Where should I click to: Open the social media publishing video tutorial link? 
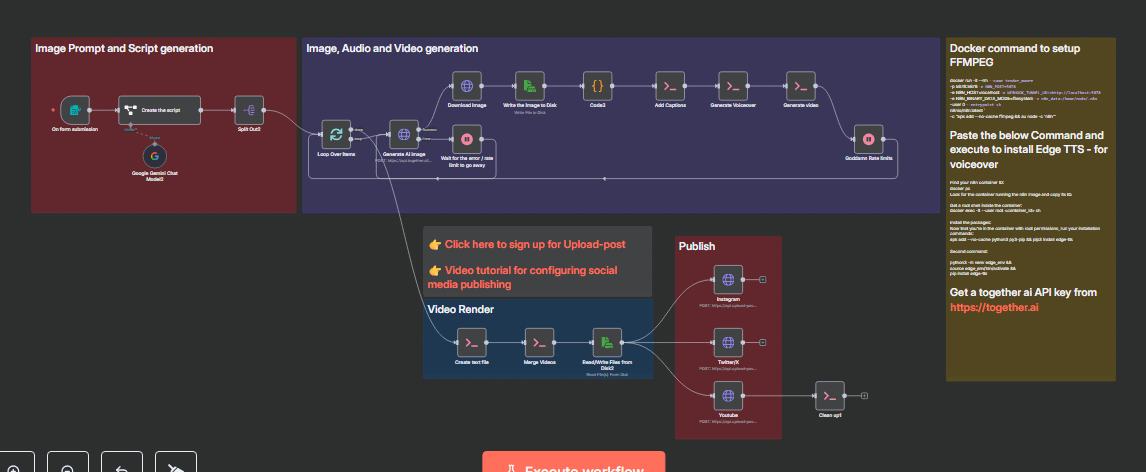pos(525,277)
